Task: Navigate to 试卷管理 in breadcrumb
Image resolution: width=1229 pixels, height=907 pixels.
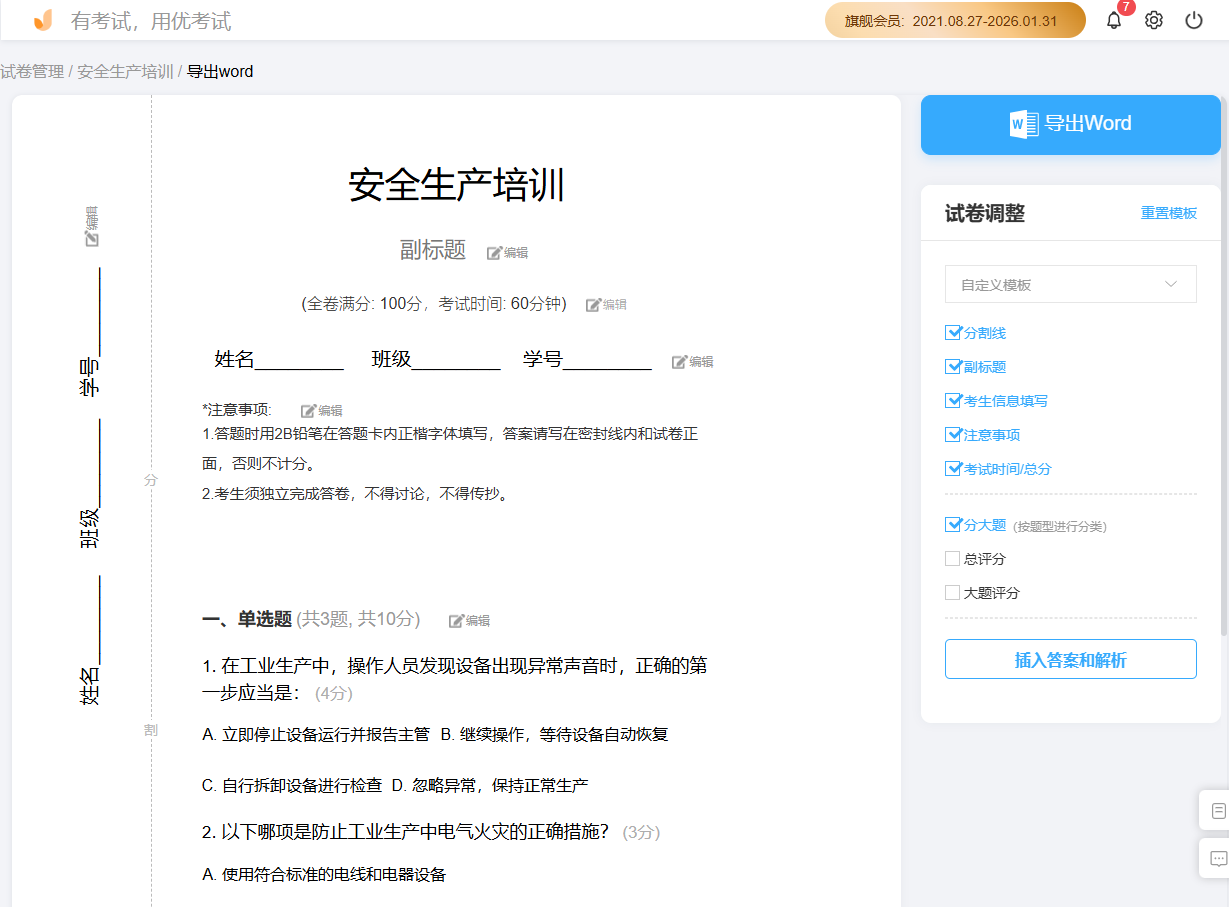Action: [31, 71]
